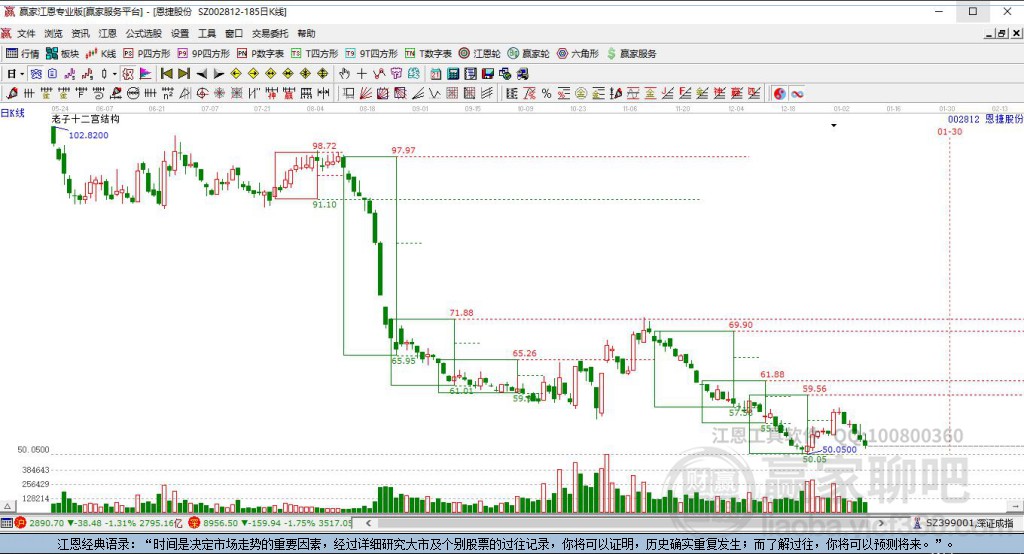Click the 2890.70 index value in status bar
Image resolution: width=1024 pixels, height=554 pixels.
pyautogui.click(x=46, y=523)
